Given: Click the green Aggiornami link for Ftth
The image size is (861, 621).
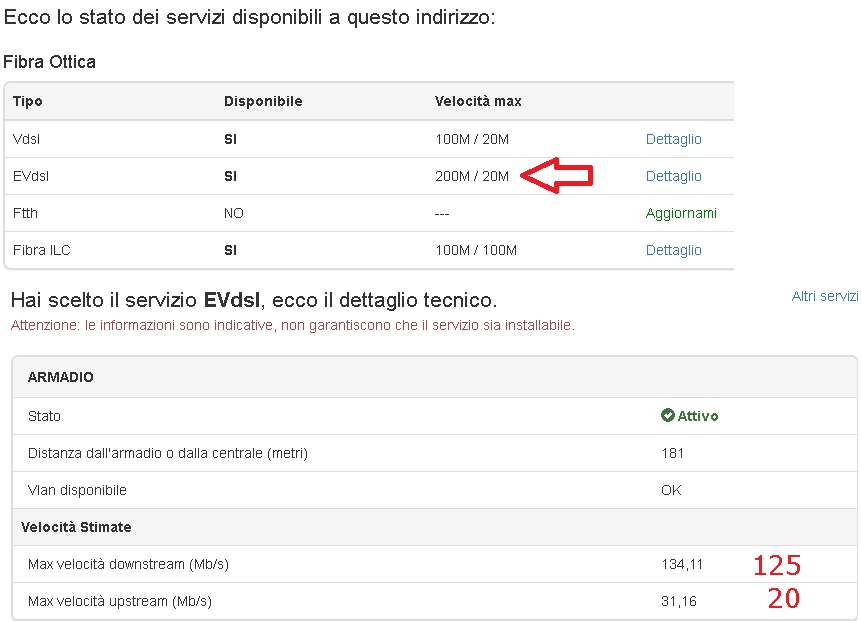Looking at the screenshot, I should click(x=681, y=213).
